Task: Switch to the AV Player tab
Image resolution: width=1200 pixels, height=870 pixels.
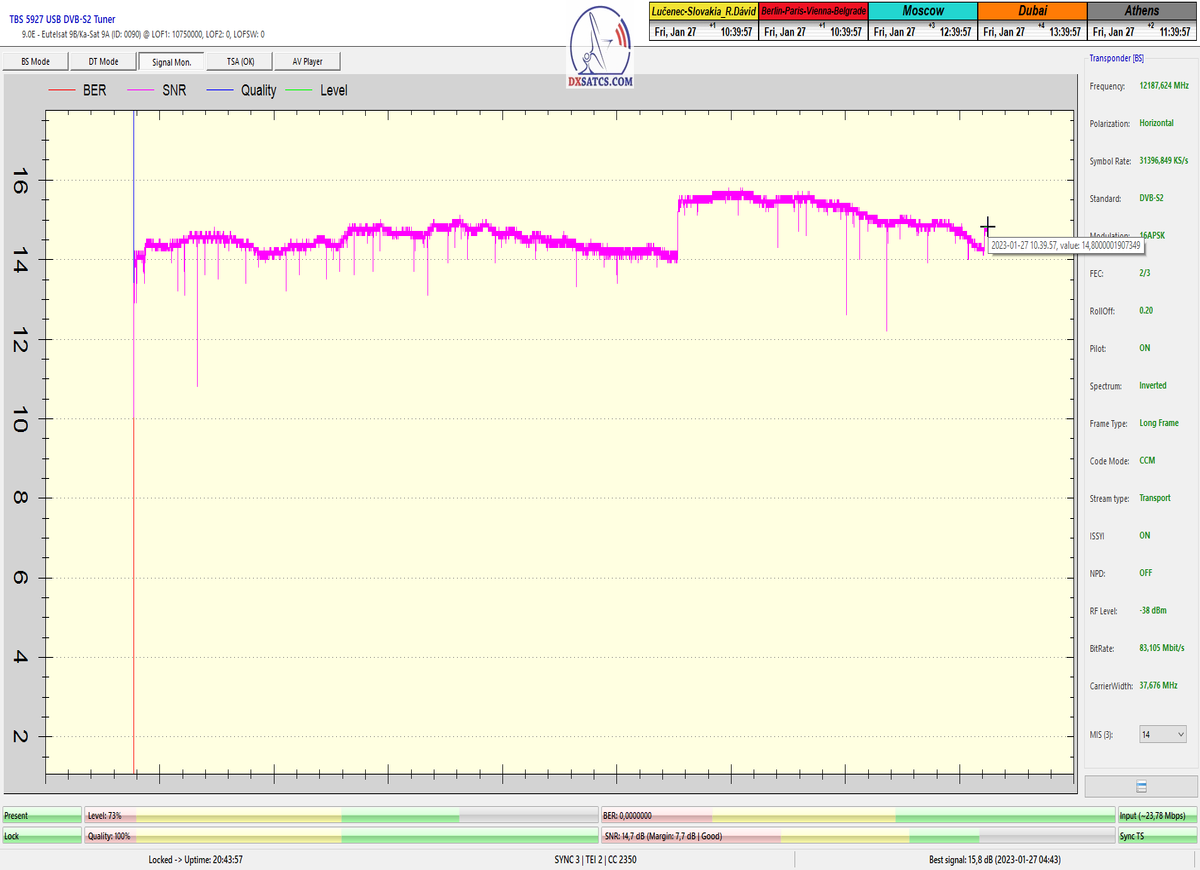Action: click(307, 61)
